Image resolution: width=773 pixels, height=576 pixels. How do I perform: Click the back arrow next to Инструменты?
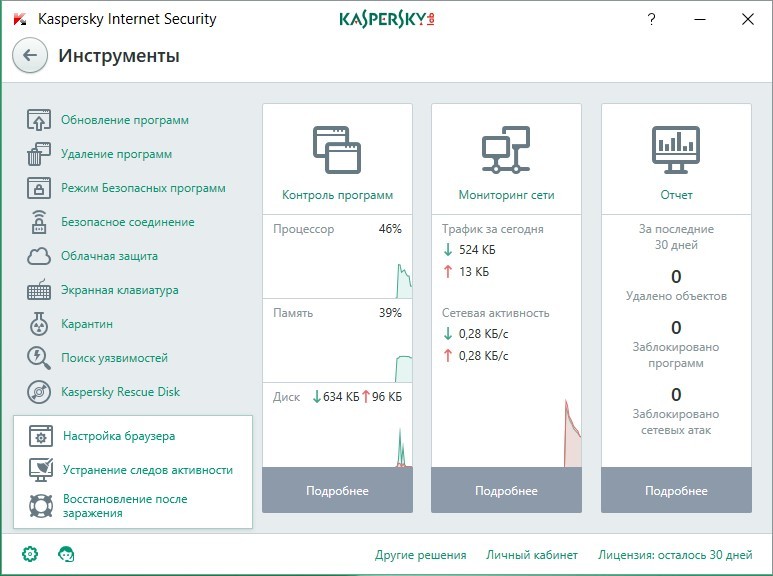[30, 56]
